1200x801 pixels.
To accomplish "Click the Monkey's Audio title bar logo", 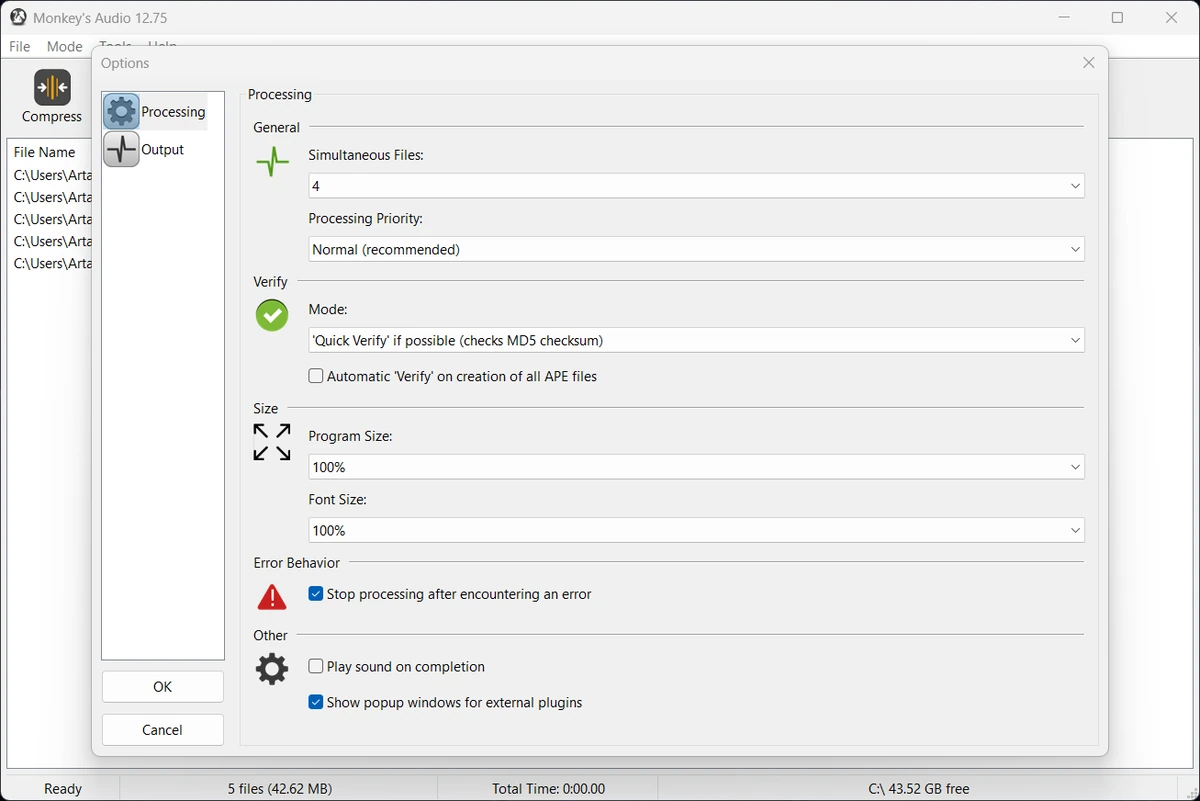I will [x=18, y=18].
